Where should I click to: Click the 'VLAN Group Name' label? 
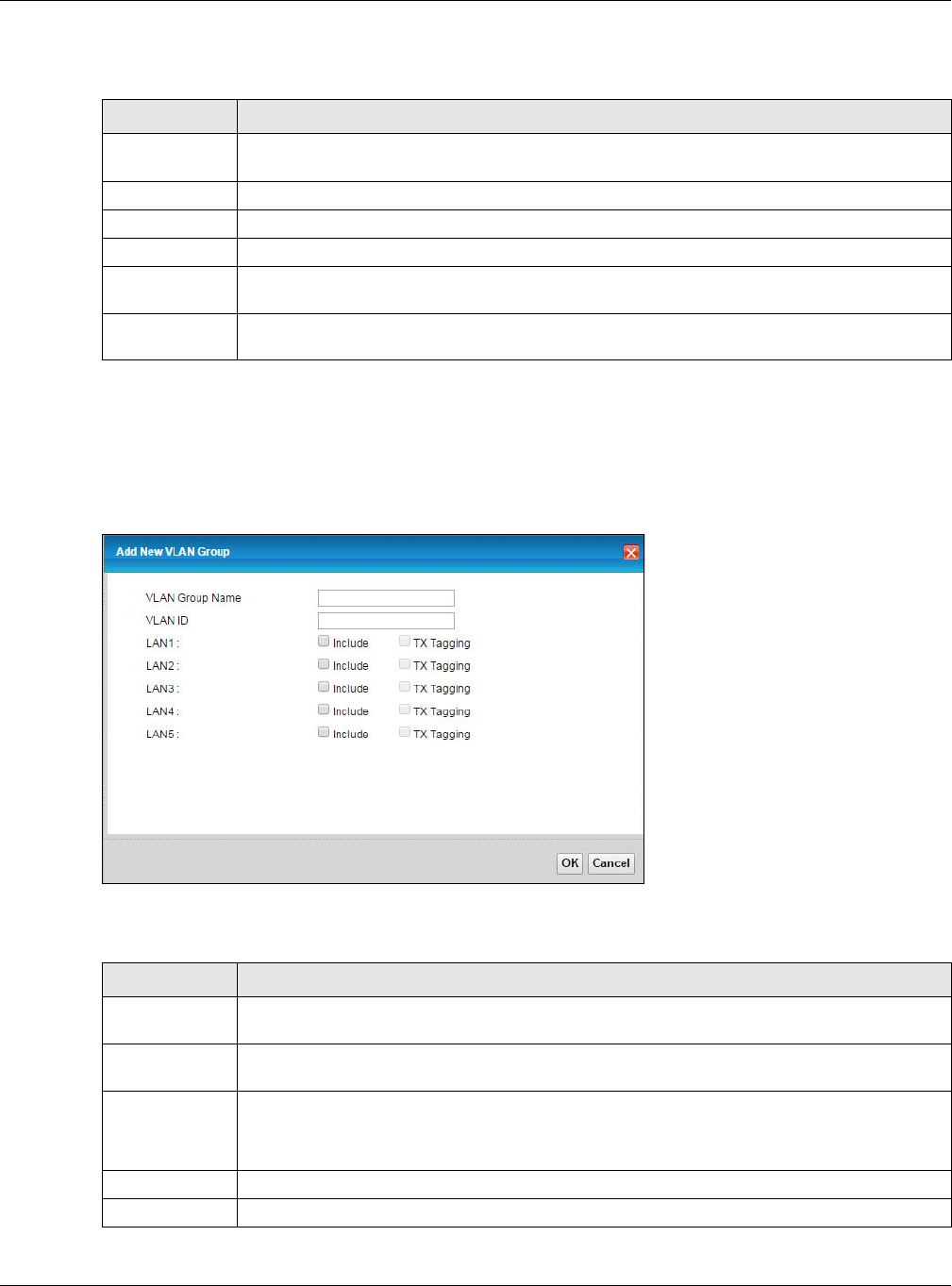(x=193, y=598)
